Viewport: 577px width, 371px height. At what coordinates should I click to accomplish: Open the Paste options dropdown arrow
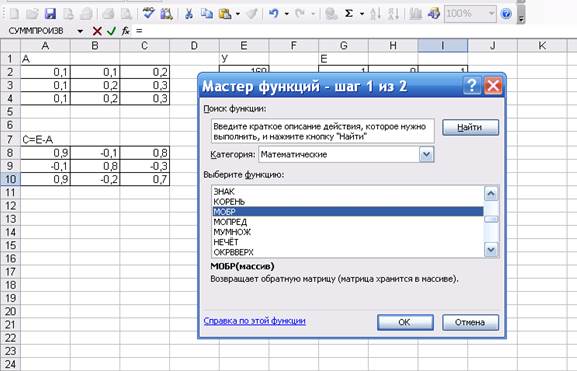pos(238,14)
